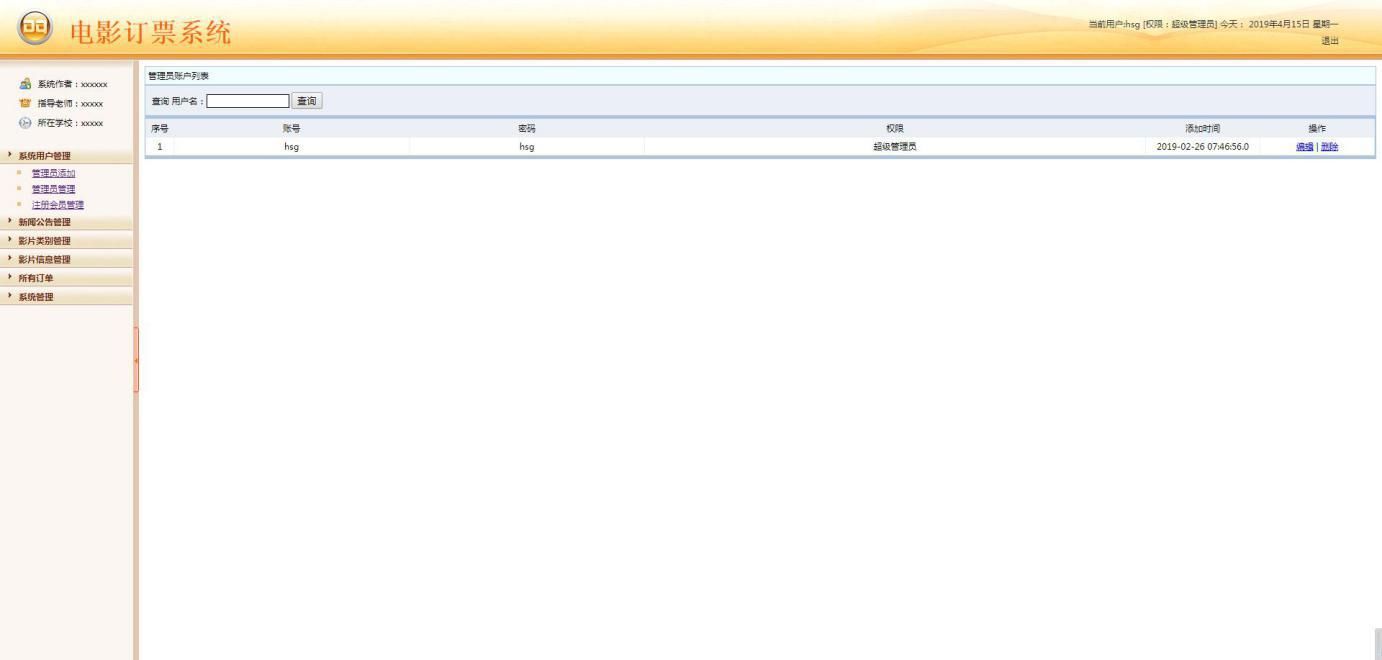Open the 注册会员管理 link
Screen dimensions: 1382x660
58,205
